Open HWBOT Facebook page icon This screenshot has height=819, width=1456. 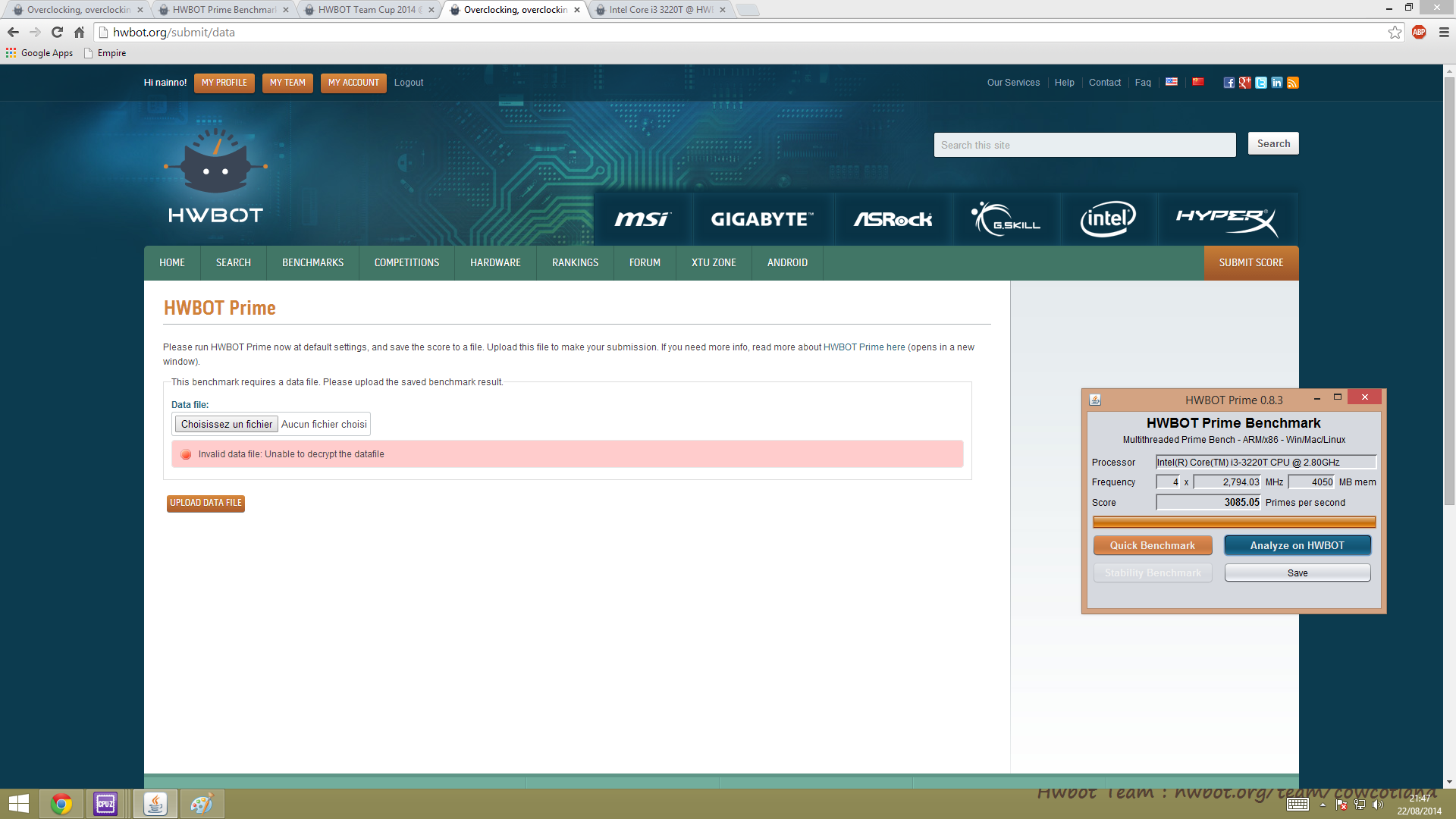(x=1228, y=83)
